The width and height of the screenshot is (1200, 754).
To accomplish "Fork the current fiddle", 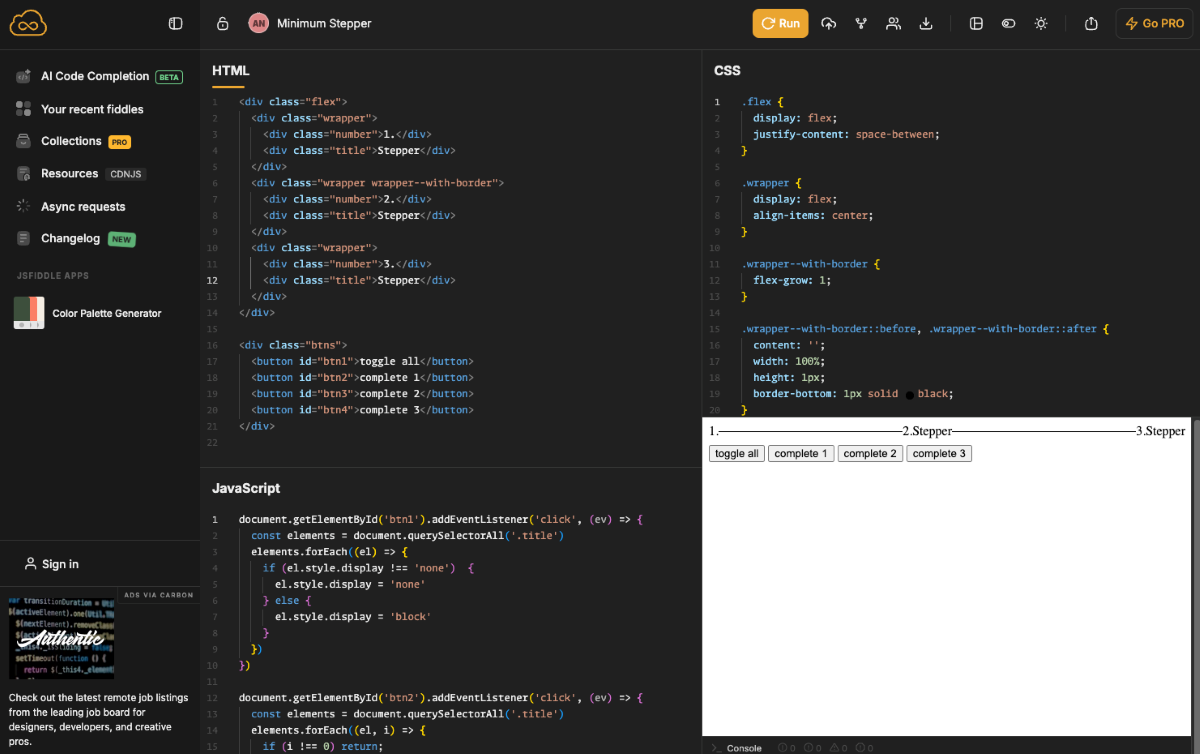I will (x=860, y=23).
